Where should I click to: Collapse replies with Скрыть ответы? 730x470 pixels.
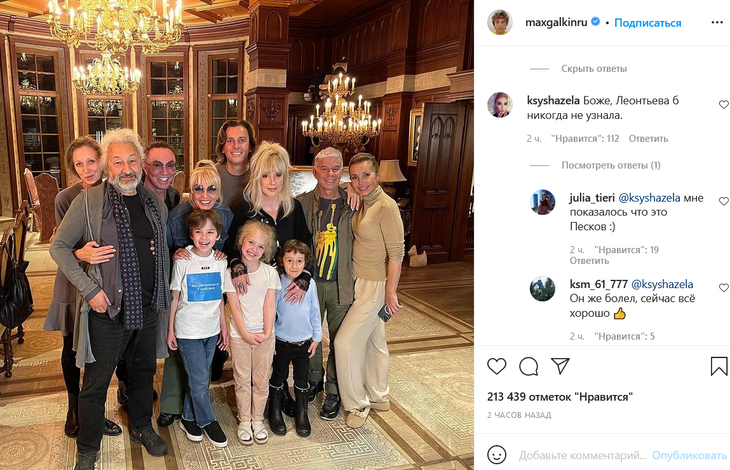click(594, 69)
